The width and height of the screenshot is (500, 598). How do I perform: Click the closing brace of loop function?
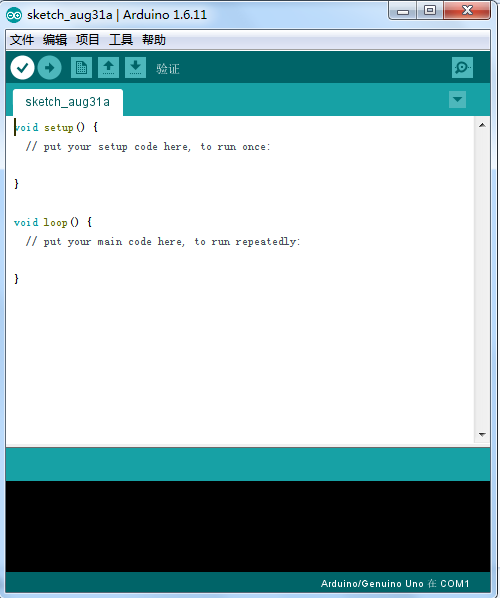pos(16,279)
